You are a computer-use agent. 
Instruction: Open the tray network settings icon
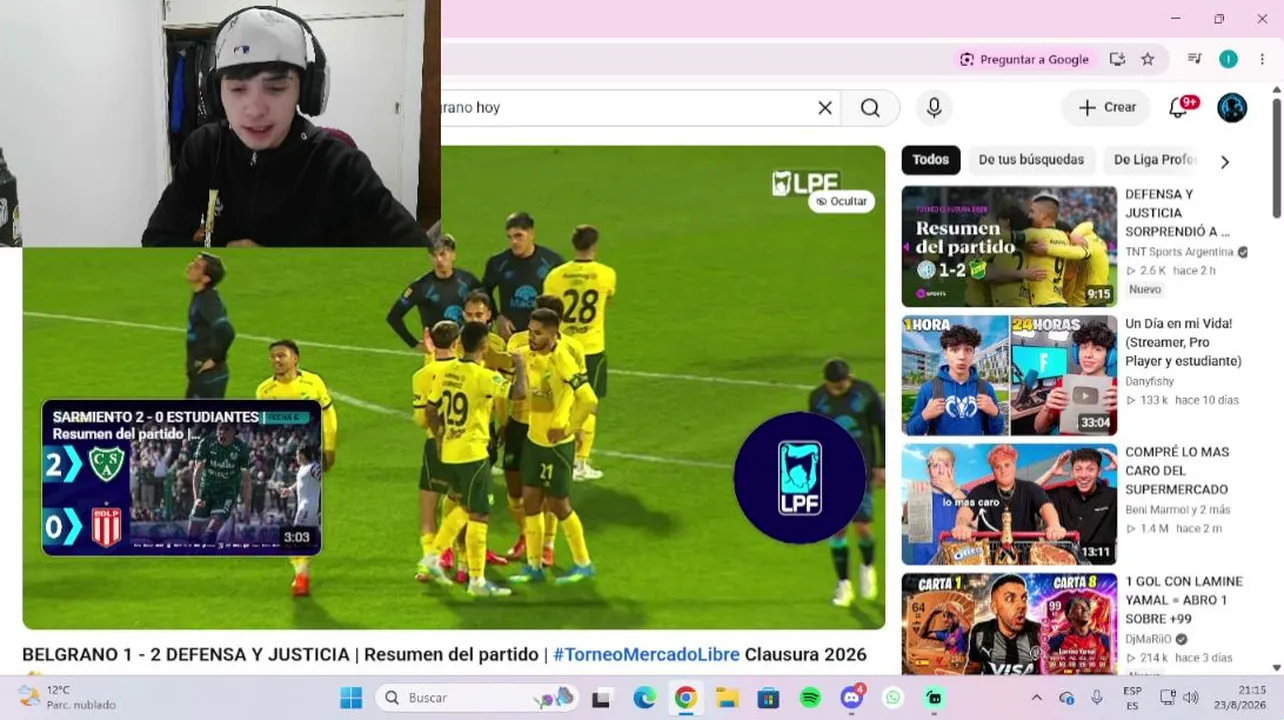(x=1167, y=698)
